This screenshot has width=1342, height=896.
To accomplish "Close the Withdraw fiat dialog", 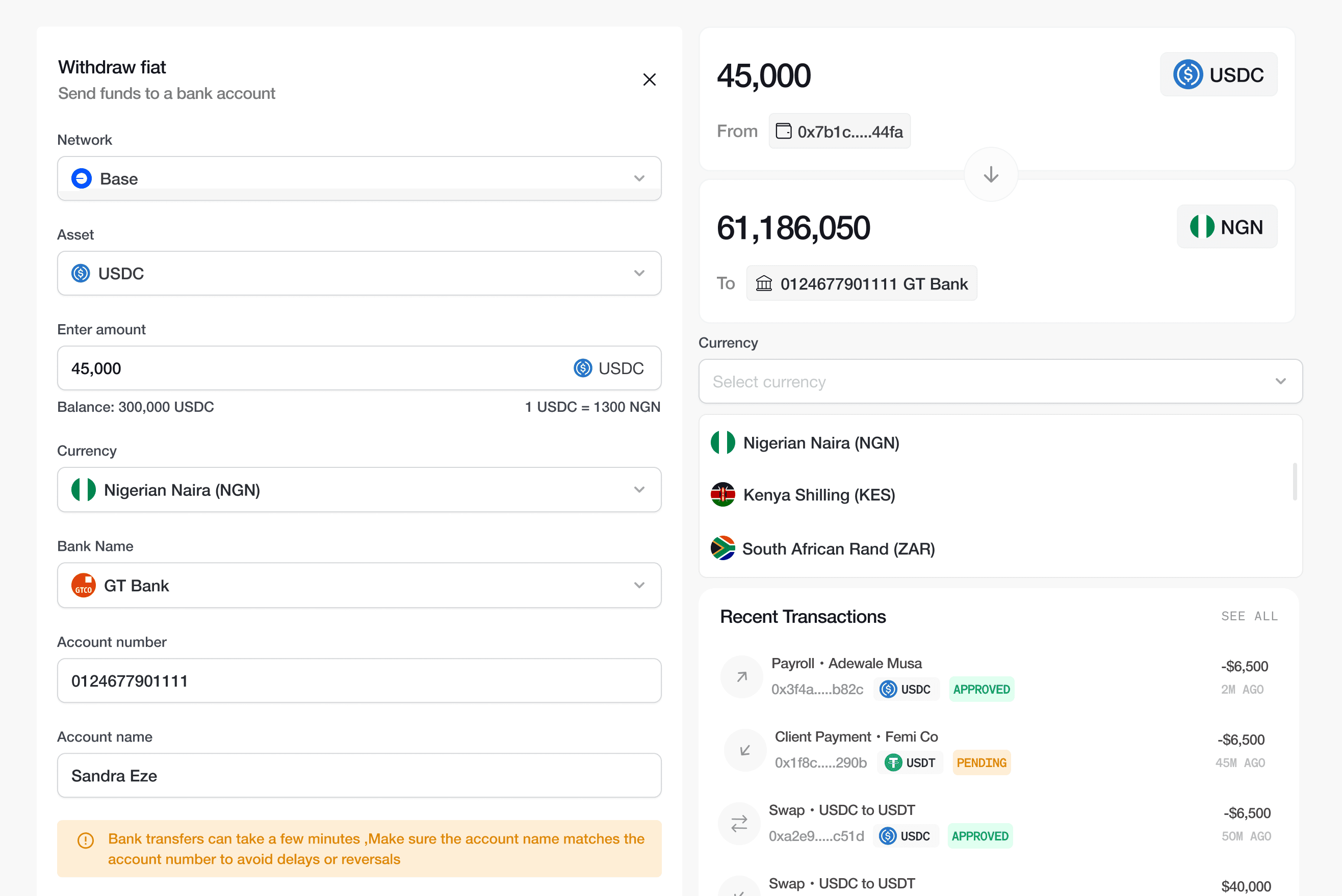I will point(649,80).
